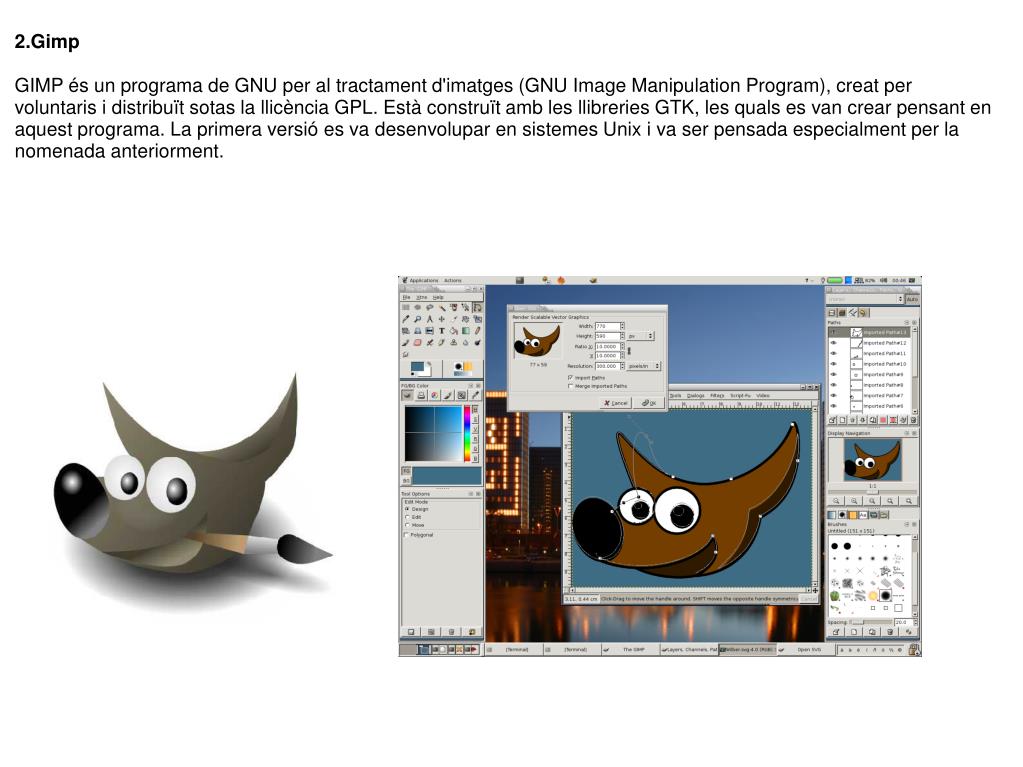Open the Script-Fu menu in the image window

(740, 396)
